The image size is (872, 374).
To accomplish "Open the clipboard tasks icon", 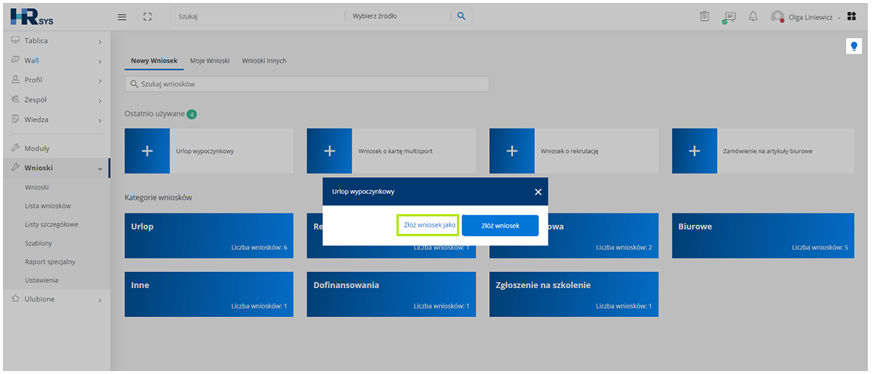I will point(705,17).
